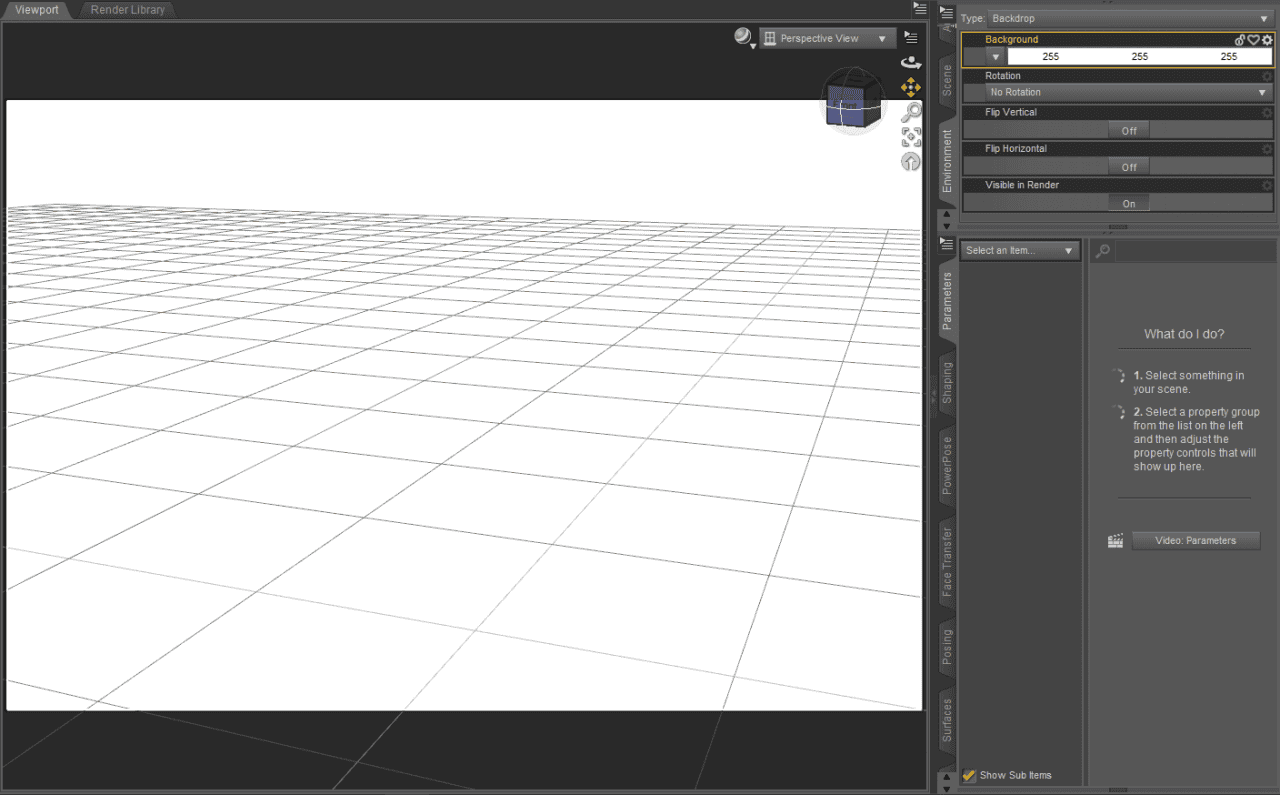
Task: Open the Surfaces side panel tab
Action: pos(945,722)
